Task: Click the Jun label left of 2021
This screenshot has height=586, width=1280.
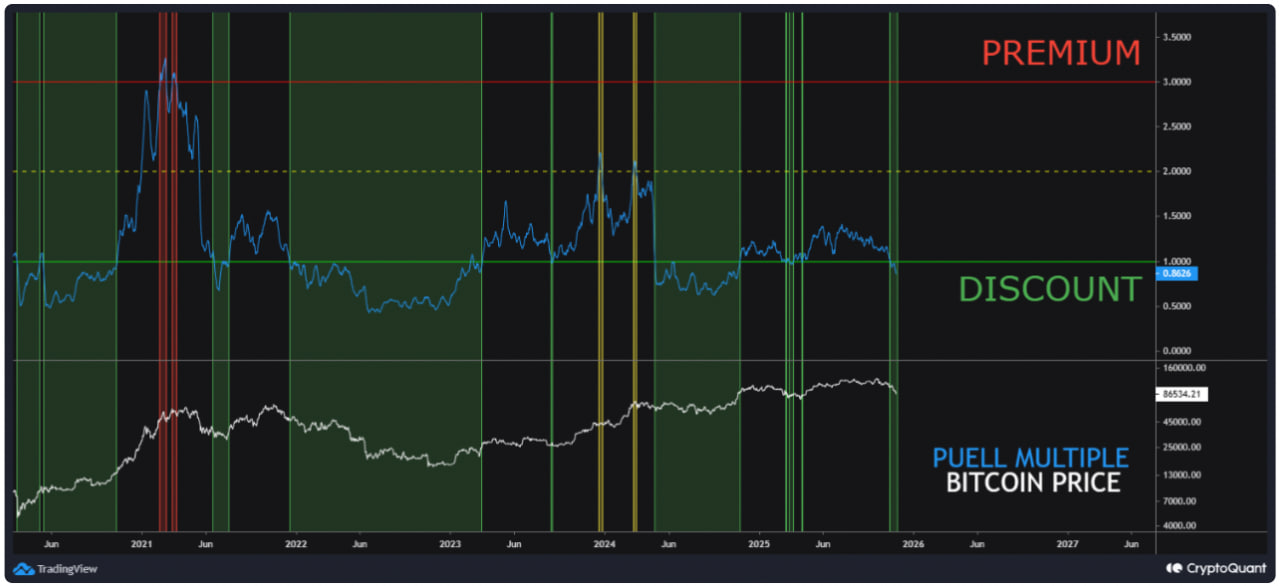Action: [x=52, y=543]
